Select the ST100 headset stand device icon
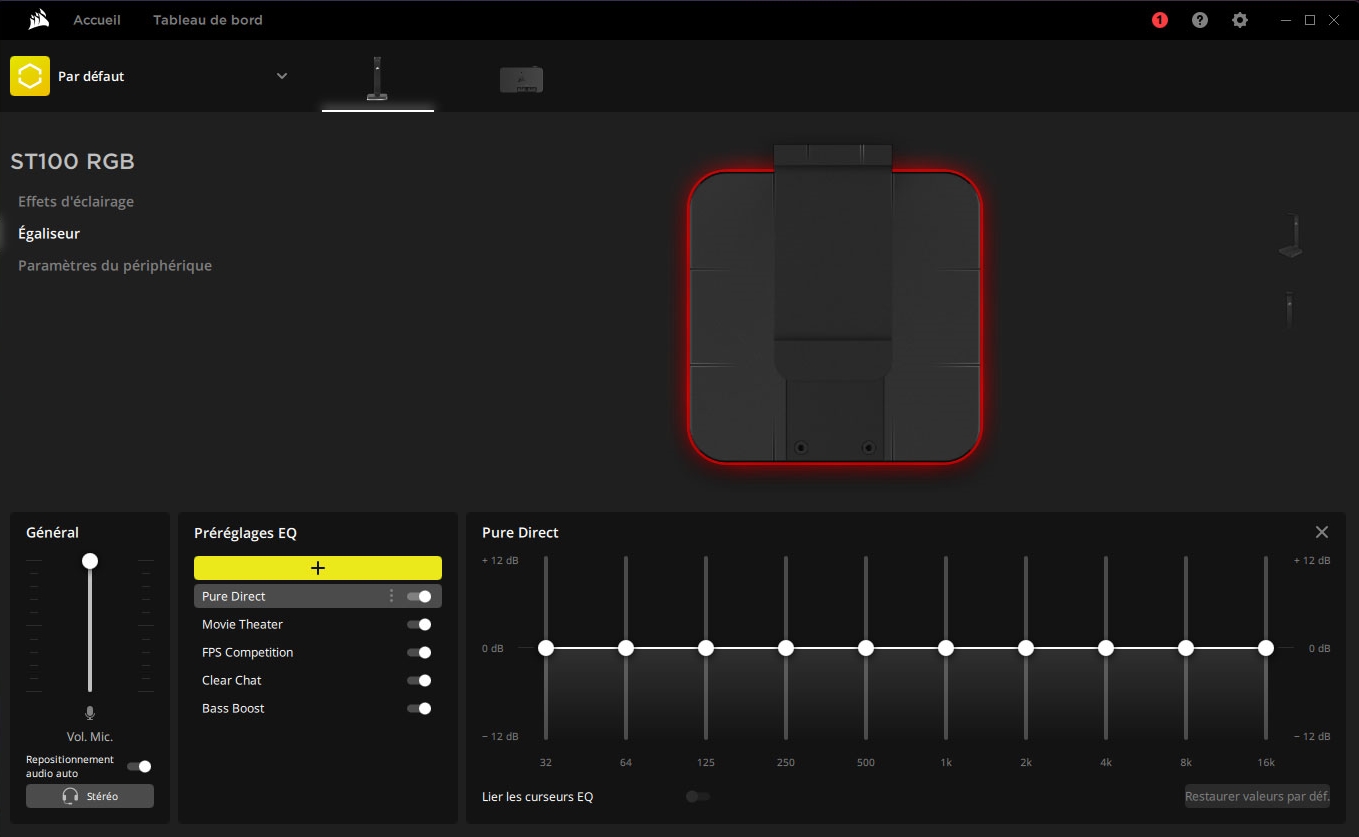 tap(377, 78)
